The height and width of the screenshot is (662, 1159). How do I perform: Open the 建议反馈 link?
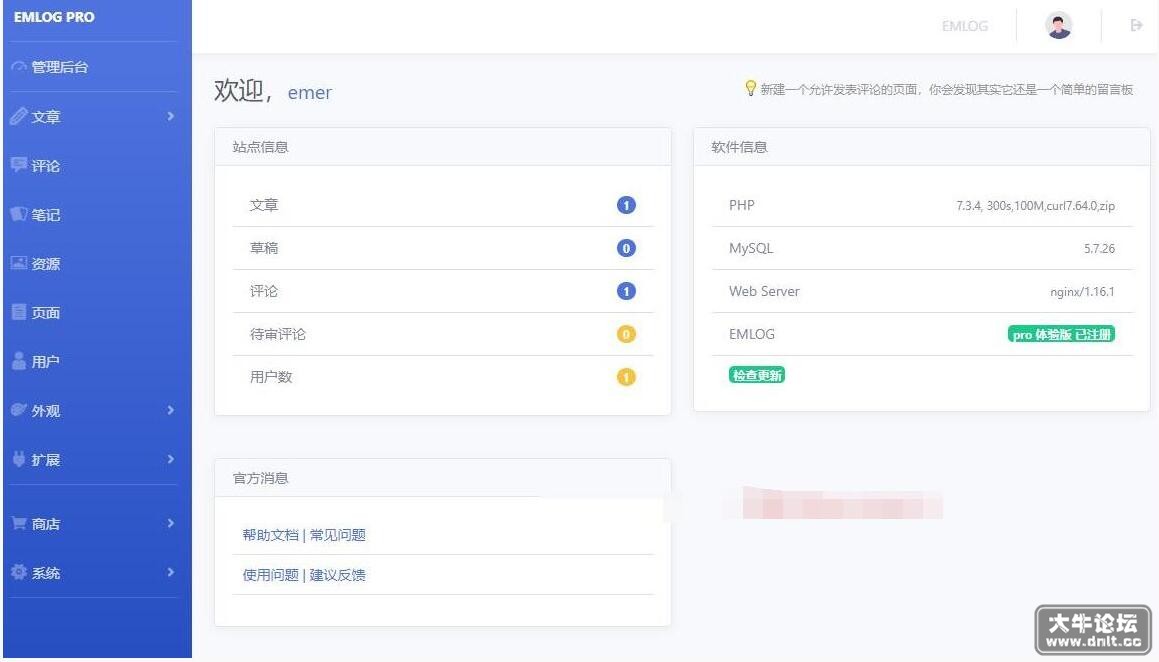pos(338,575)
